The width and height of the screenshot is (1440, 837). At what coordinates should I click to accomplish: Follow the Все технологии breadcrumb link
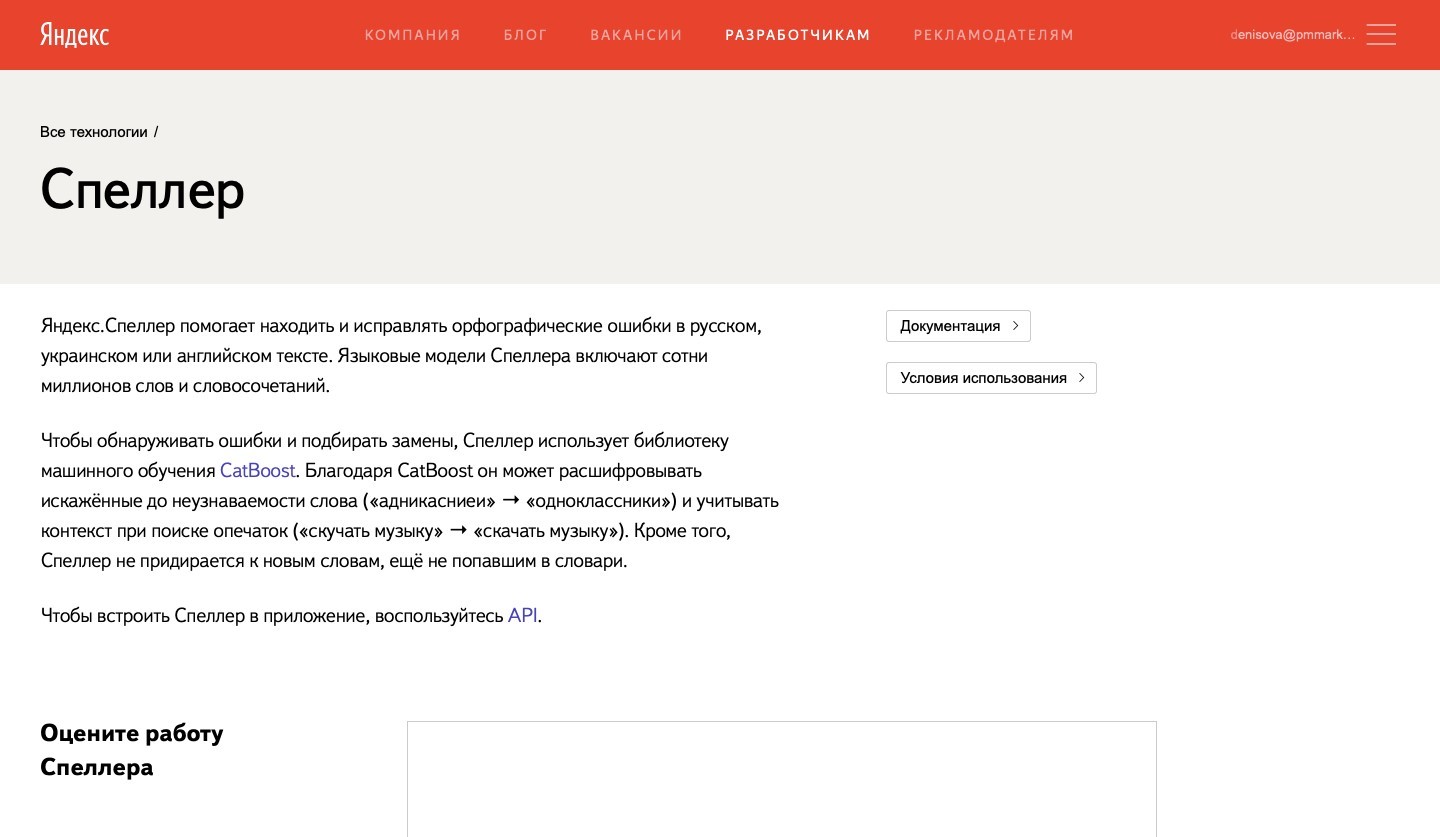(94, 132)
